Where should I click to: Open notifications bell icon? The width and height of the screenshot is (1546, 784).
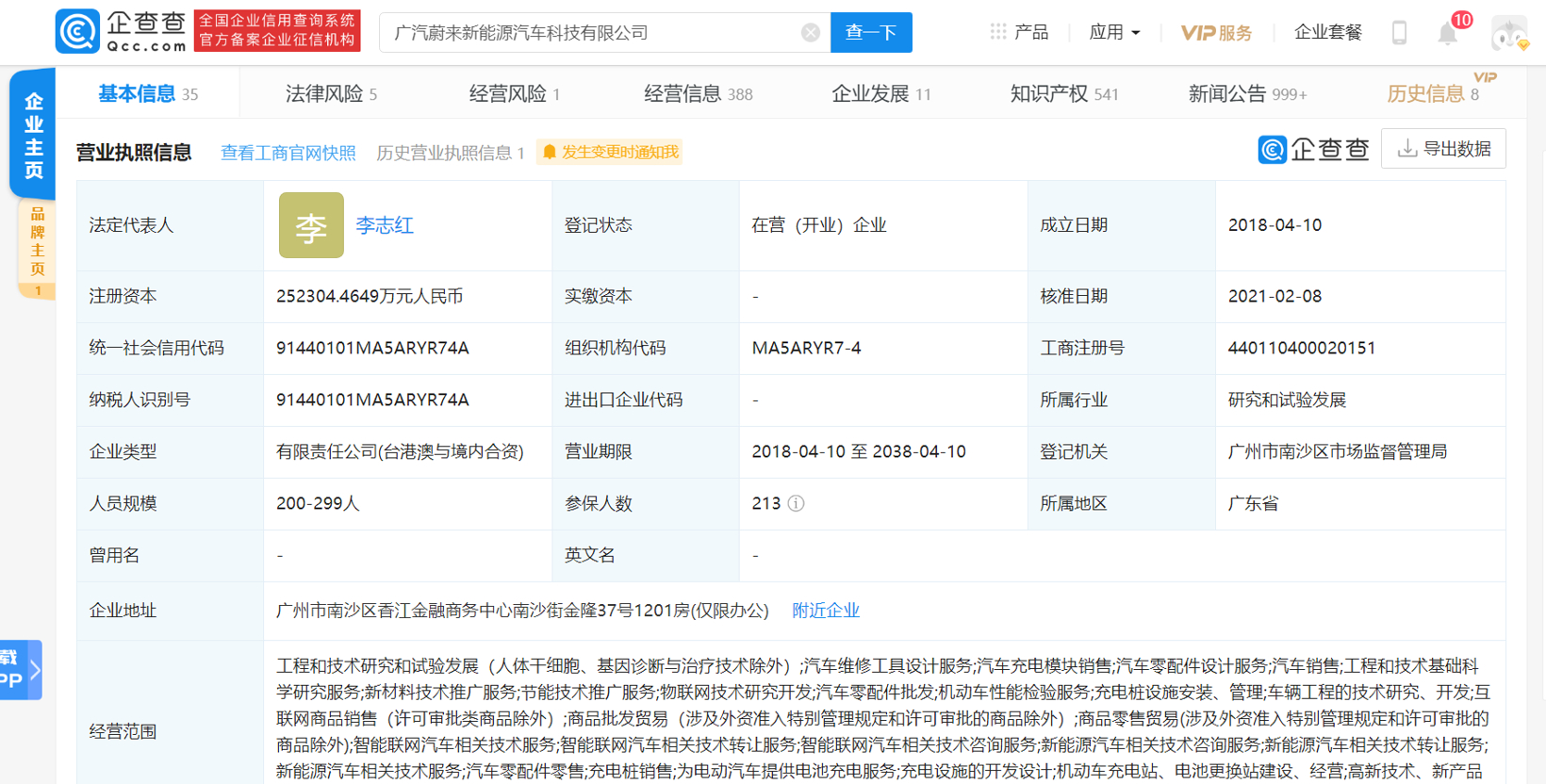1447,34
